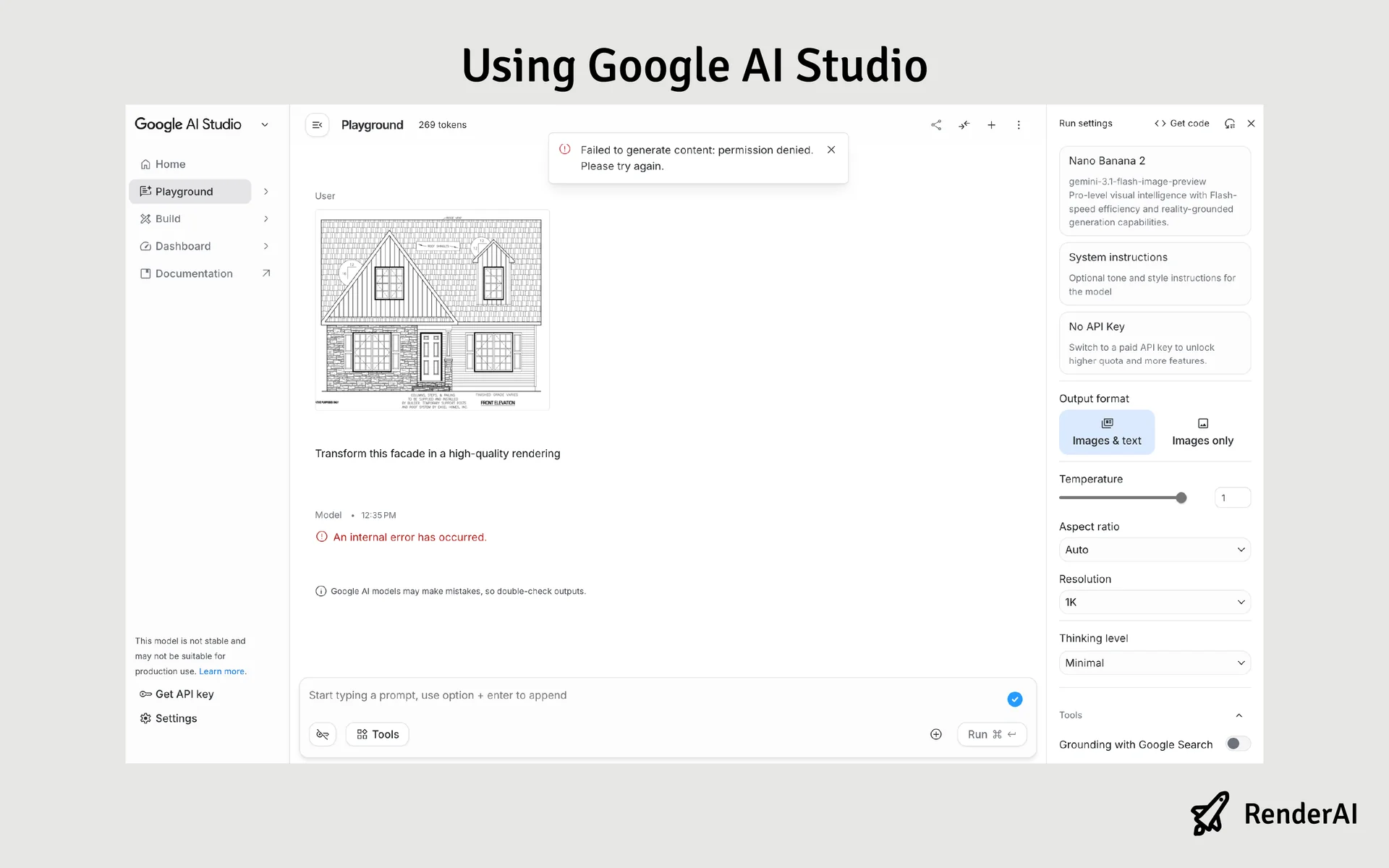
Task: Collapse the chat sidebar with the panel icon
Action: pyautogui.click(x=317, y=124)
